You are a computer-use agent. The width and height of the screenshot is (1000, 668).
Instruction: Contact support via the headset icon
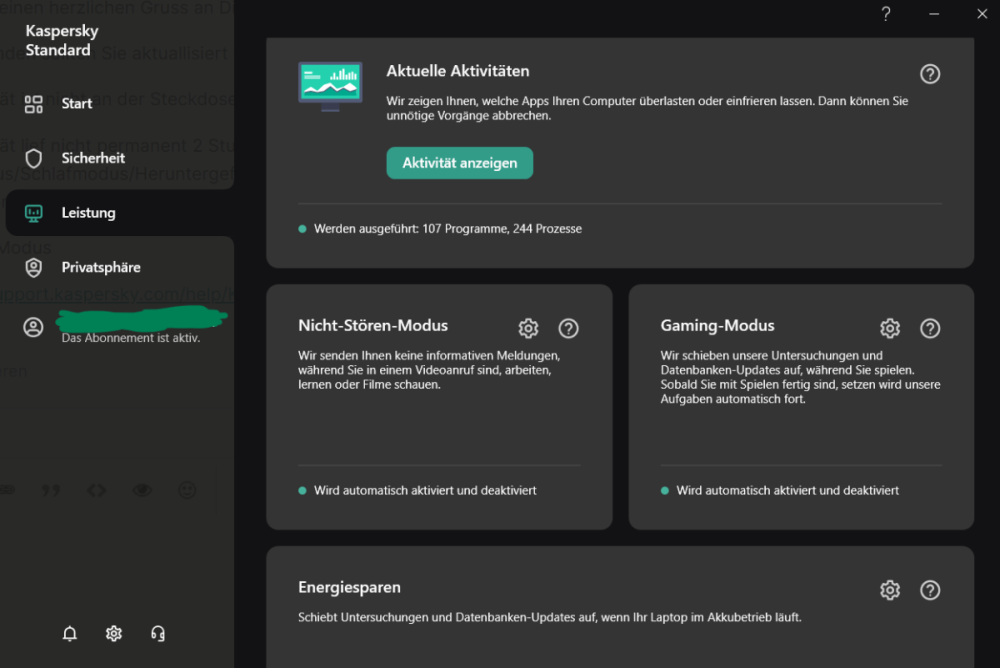point(157,633)
